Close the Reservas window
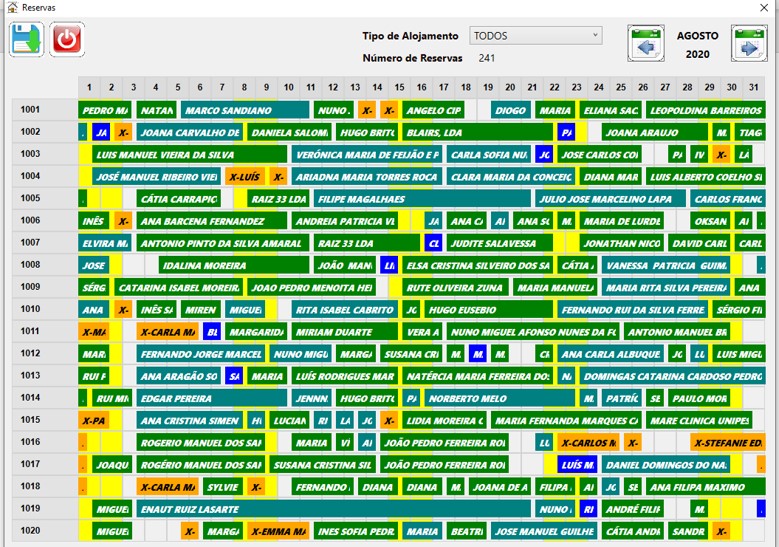779x547 pixels. tap(764, 7)
